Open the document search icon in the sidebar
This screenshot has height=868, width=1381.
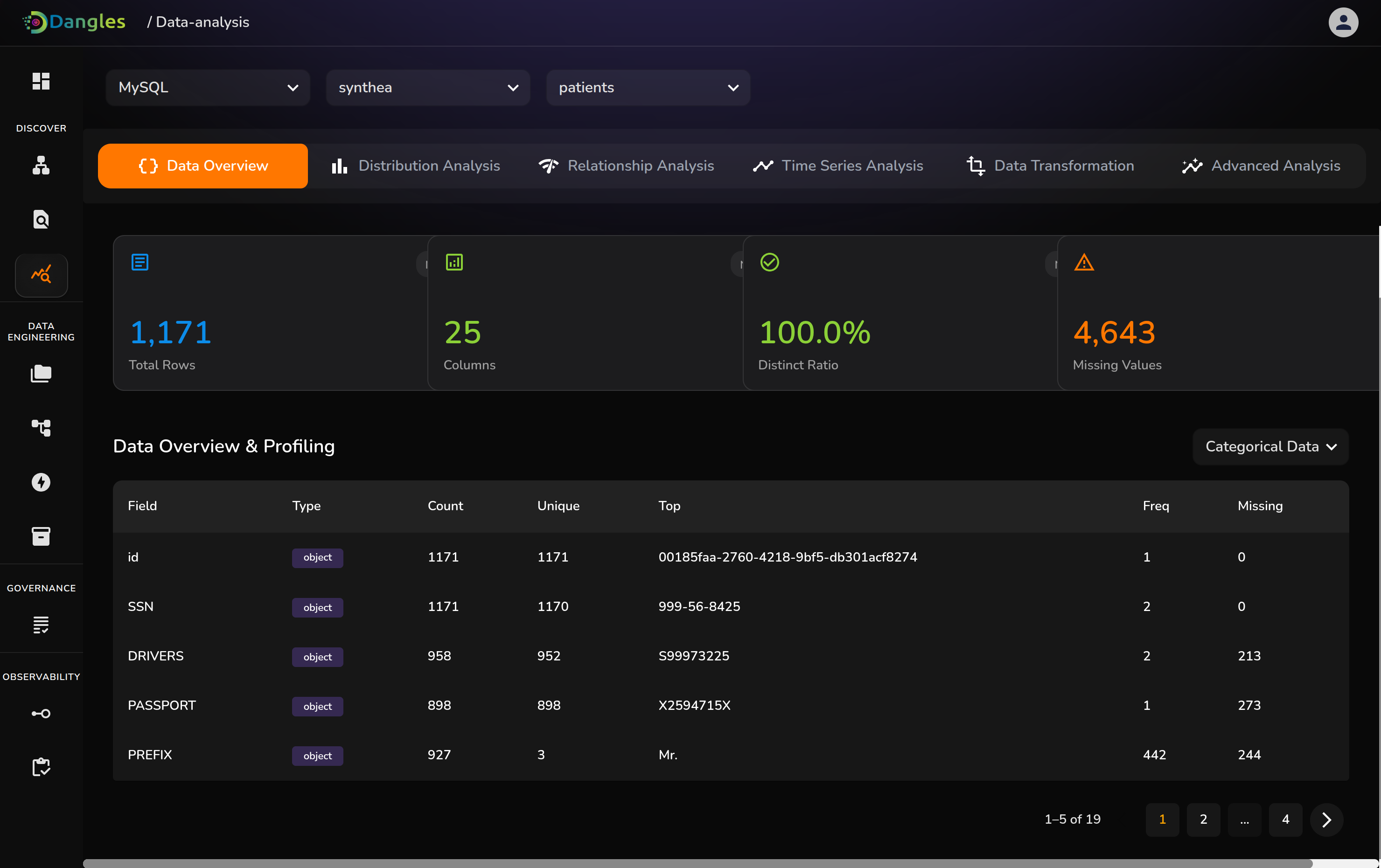pyautogui.click(x=41, y=220)
